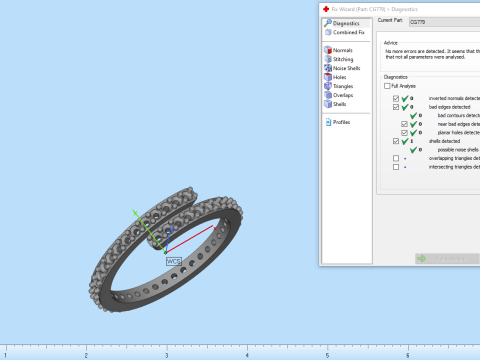Image resolution: width=480 pixels, height=360 pixels.
Task: Select the Triangles fix icon
Action: [x=328, y=86]
